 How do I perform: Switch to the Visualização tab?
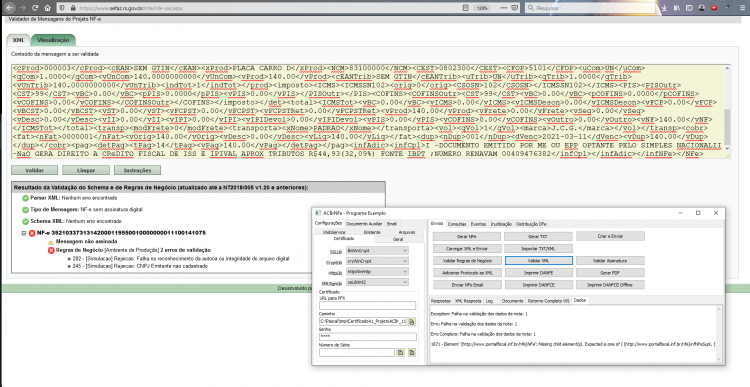pos(53,40)
